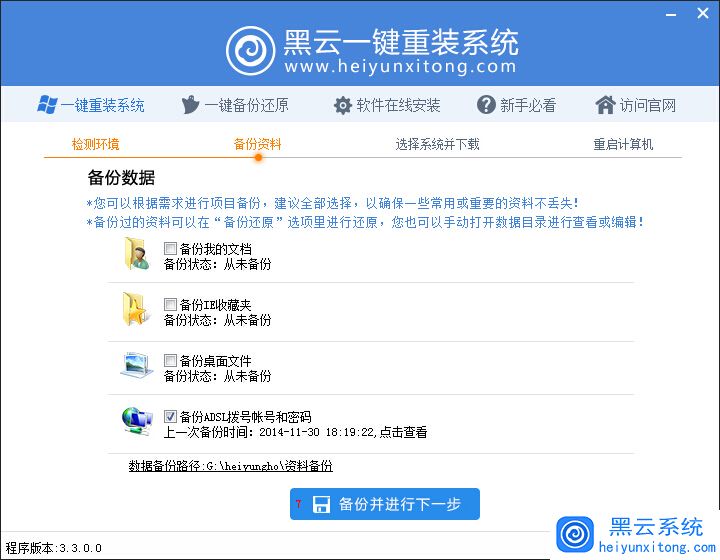Select the 备份资料 step tab
Image resolution: width=720 pixels, height=560 pixels.
tap(257, 144)
